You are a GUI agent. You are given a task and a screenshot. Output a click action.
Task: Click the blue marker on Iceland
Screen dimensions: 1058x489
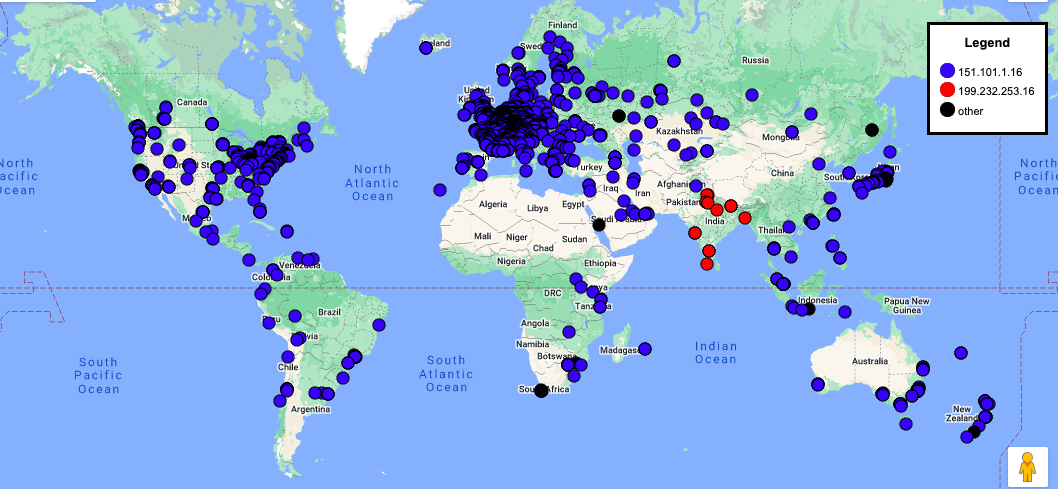tap(426, 48)
